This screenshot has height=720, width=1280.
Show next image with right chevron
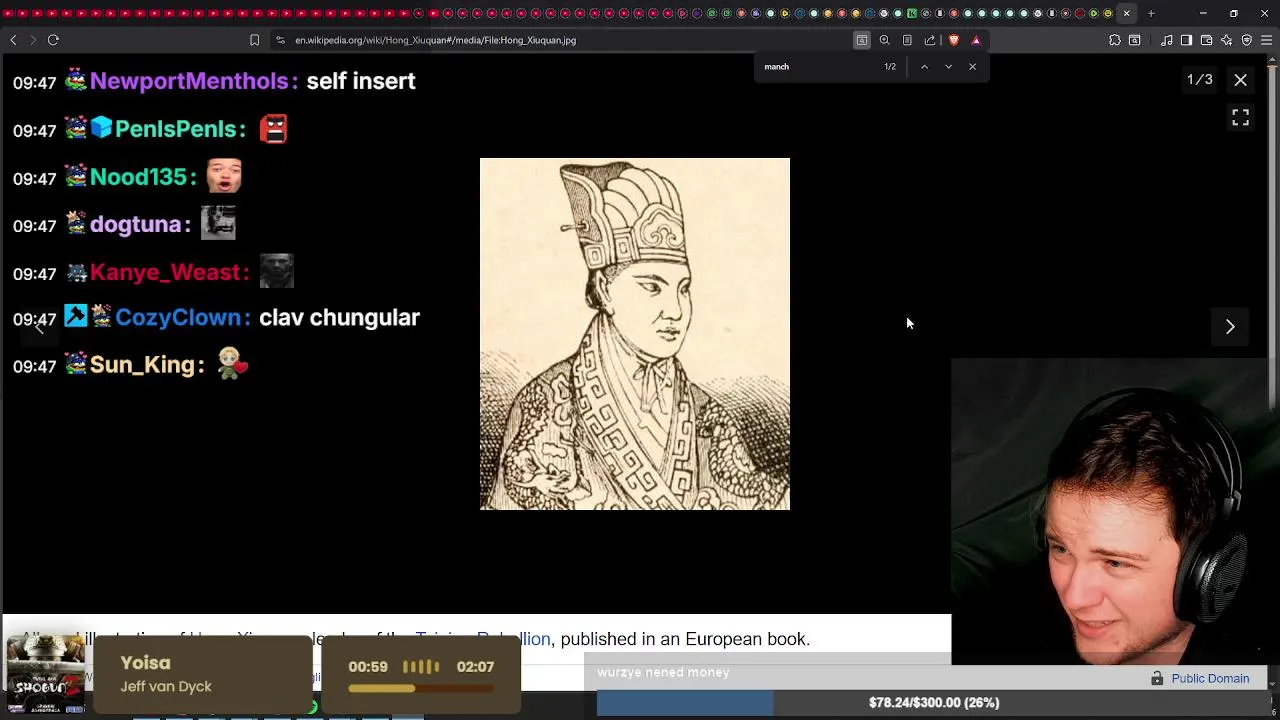click(1230, 327)
